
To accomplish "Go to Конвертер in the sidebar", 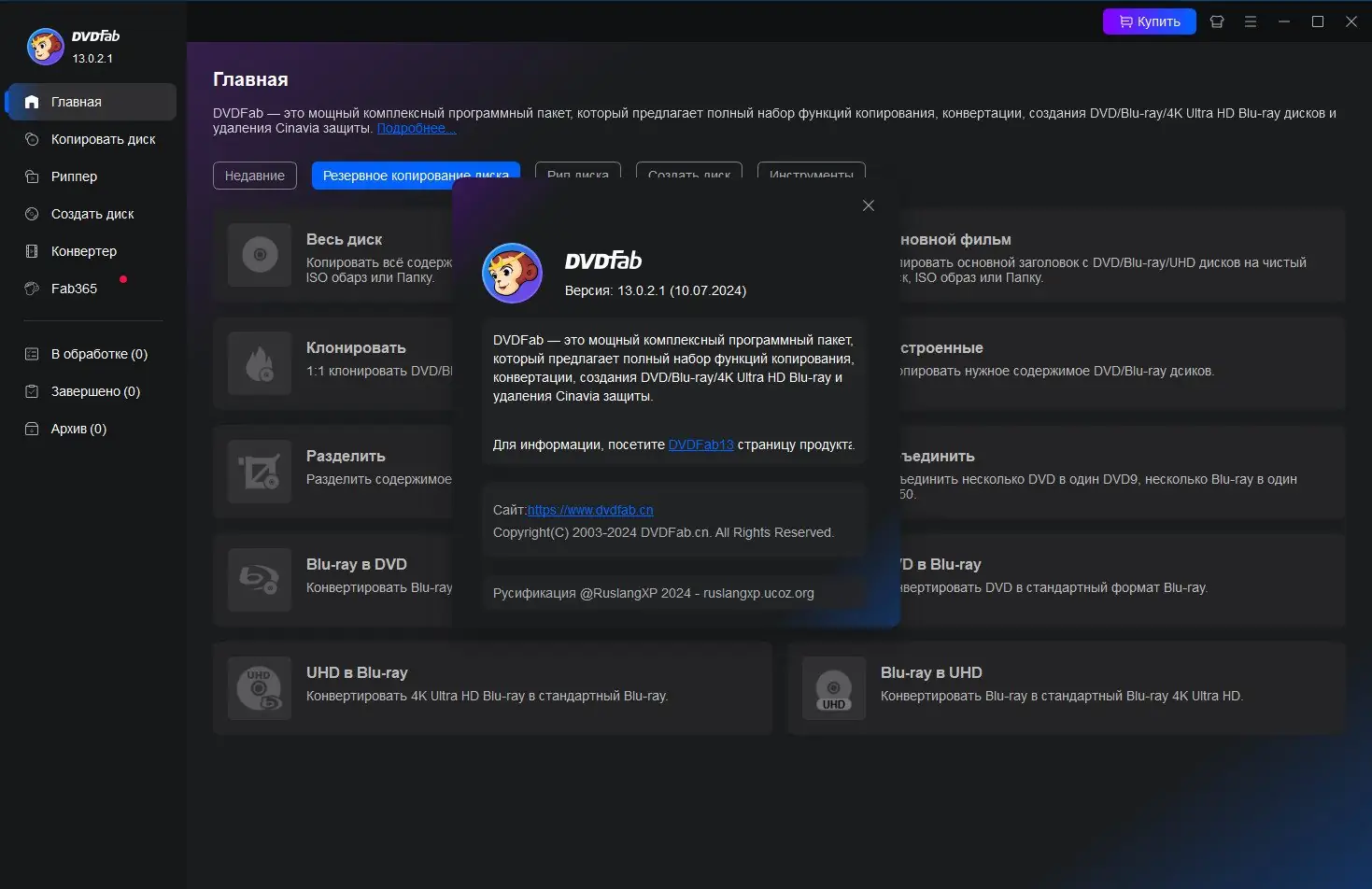I will (x=92, y=251).
